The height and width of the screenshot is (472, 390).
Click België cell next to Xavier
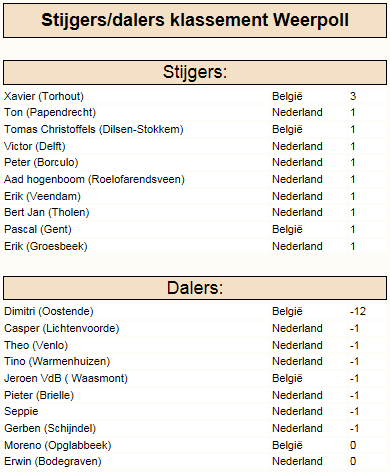[287, 96]
